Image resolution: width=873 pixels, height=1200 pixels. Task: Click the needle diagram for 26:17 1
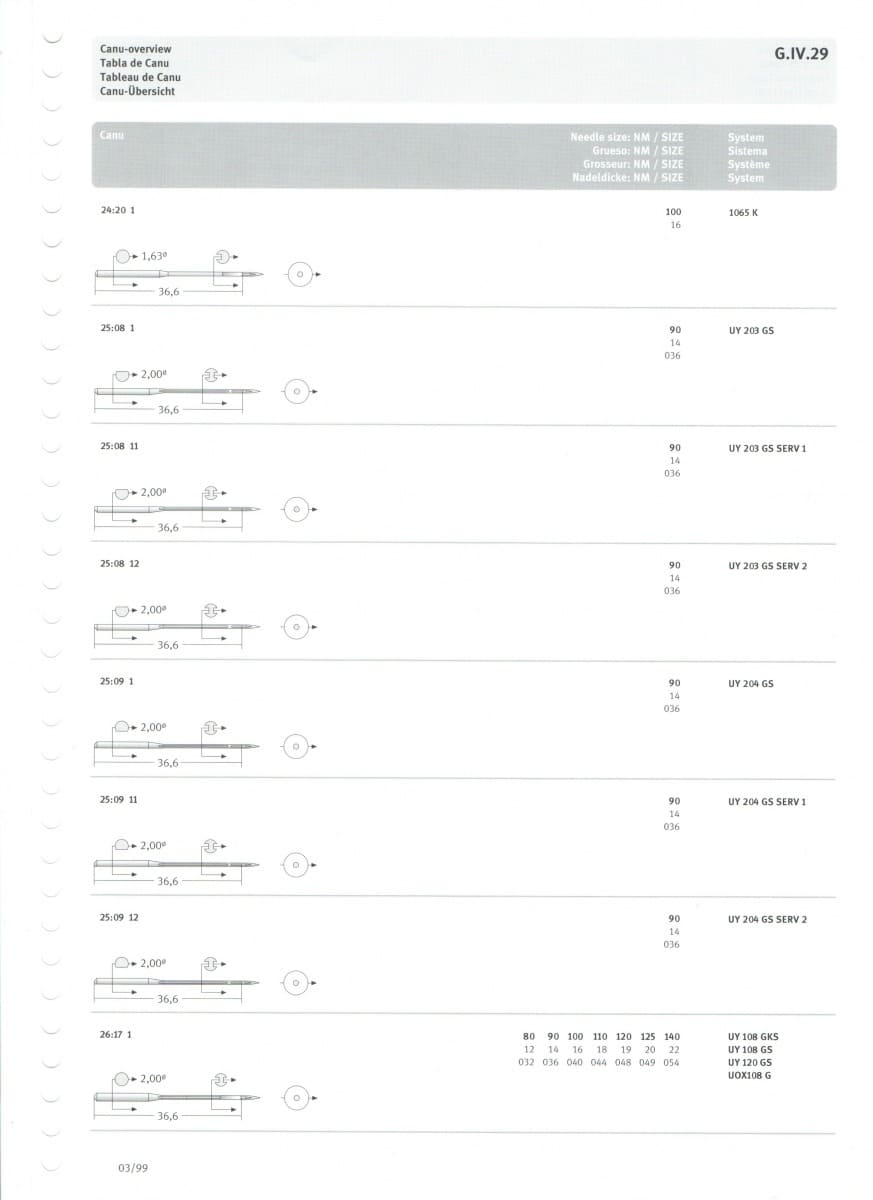178,1097
